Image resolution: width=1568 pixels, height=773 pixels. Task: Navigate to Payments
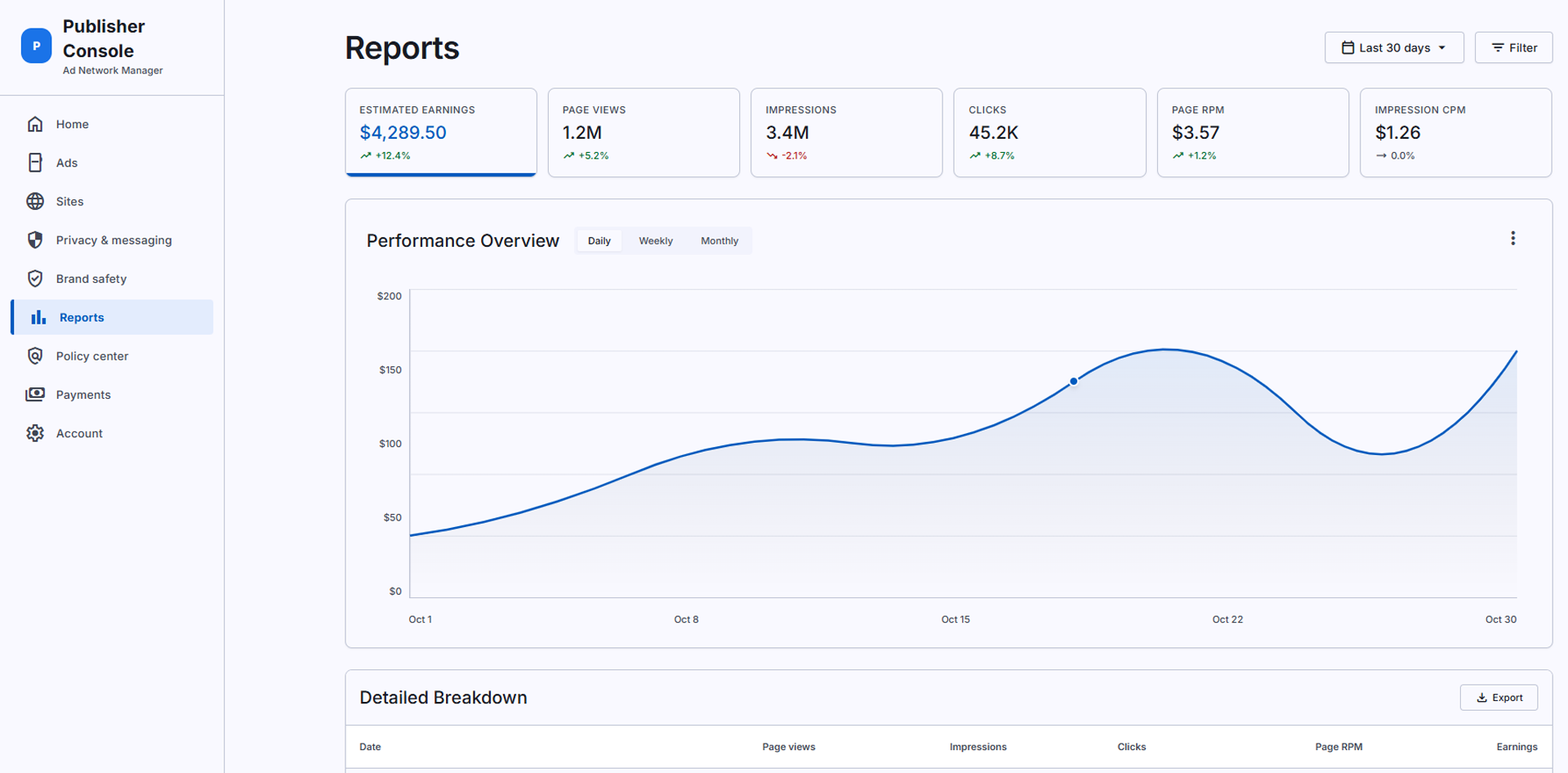tap(112, 395)
